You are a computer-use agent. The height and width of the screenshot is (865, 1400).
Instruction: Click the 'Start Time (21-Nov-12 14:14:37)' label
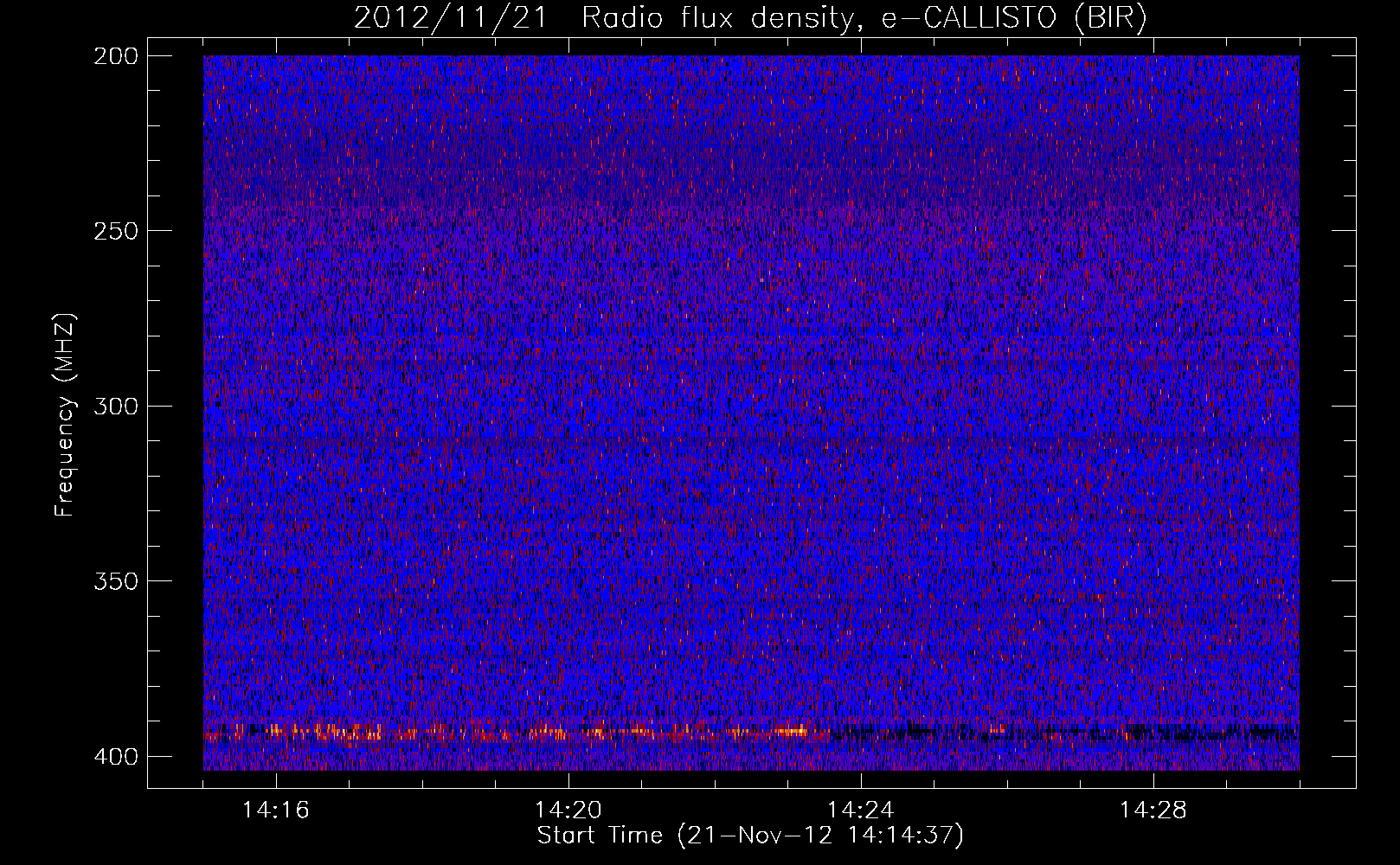pos(750,836)
